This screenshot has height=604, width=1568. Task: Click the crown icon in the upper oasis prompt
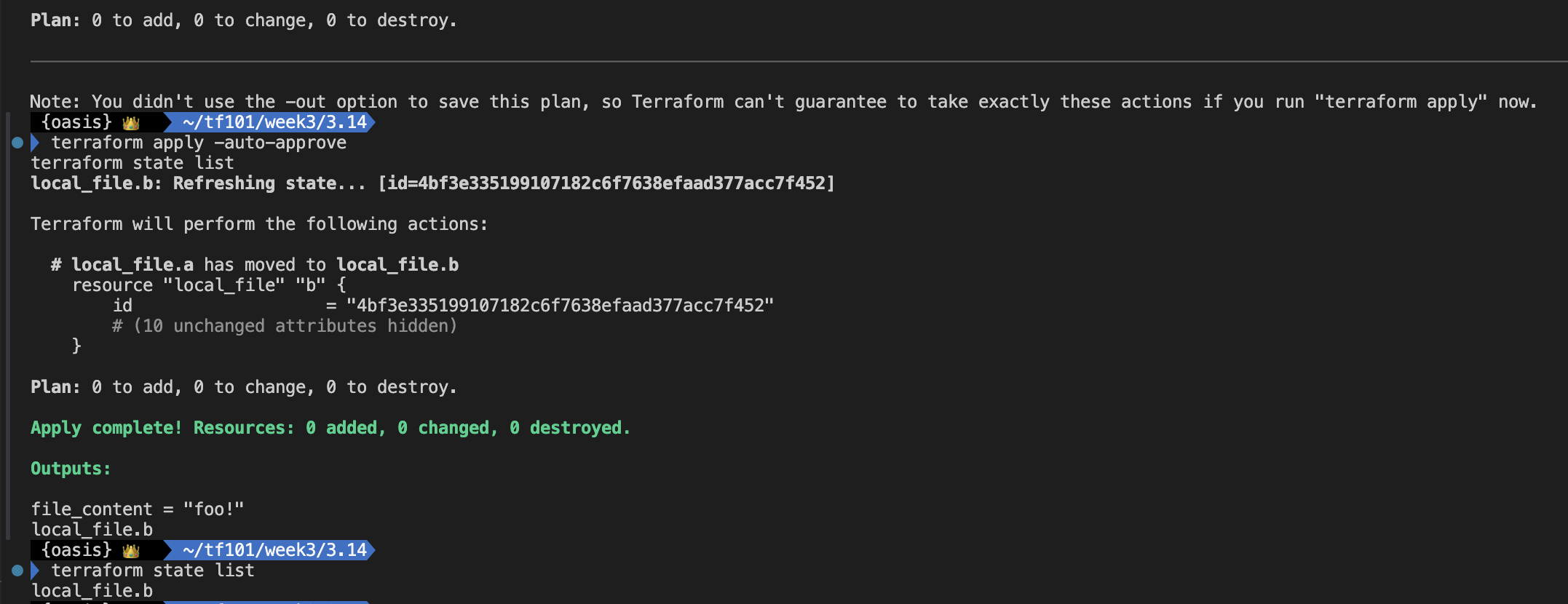tap(131, 122)
